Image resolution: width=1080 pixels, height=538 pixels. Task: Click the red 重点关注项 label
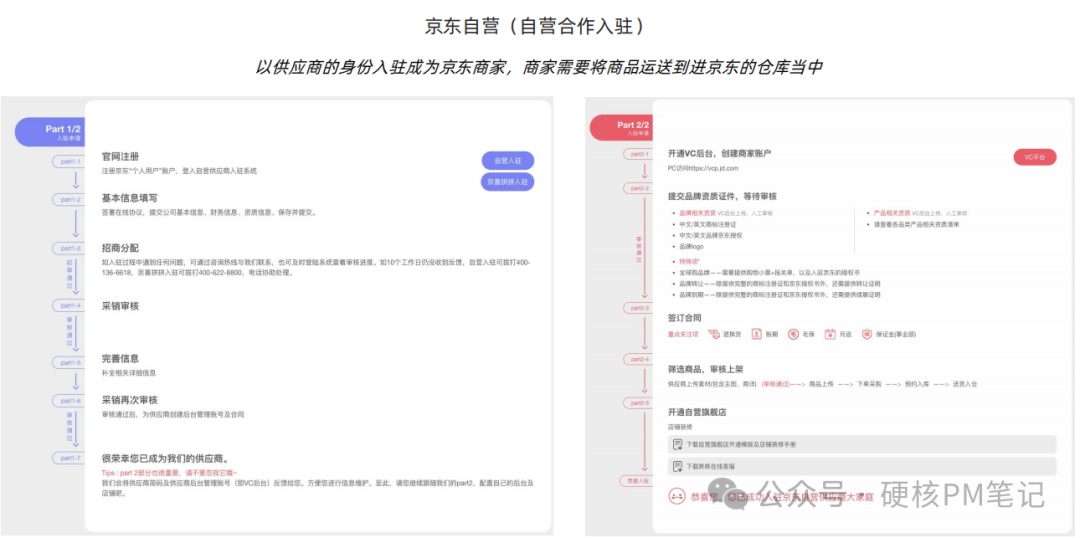(x=683, y=334)
